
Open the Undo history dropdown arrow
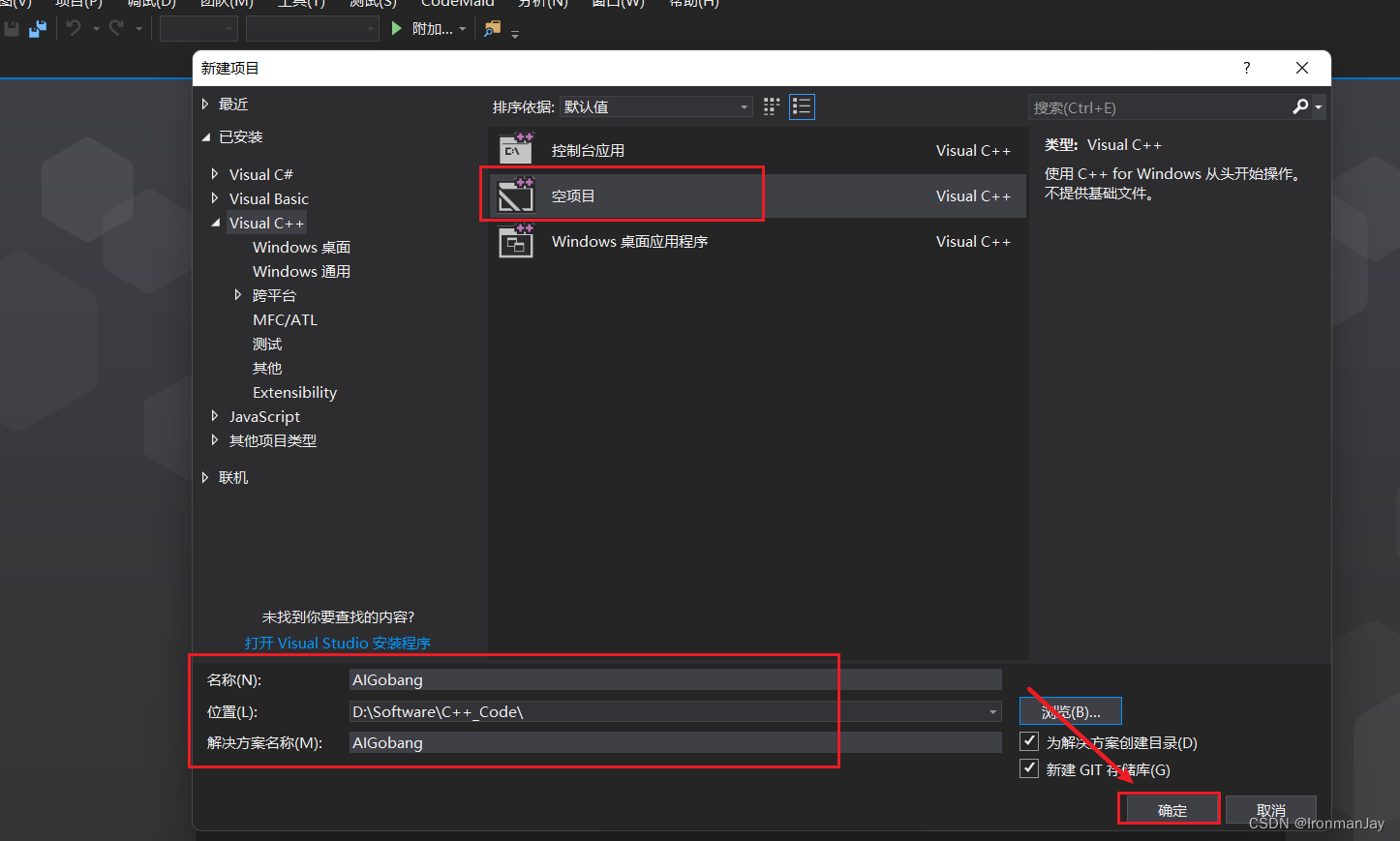click(96, 29)
